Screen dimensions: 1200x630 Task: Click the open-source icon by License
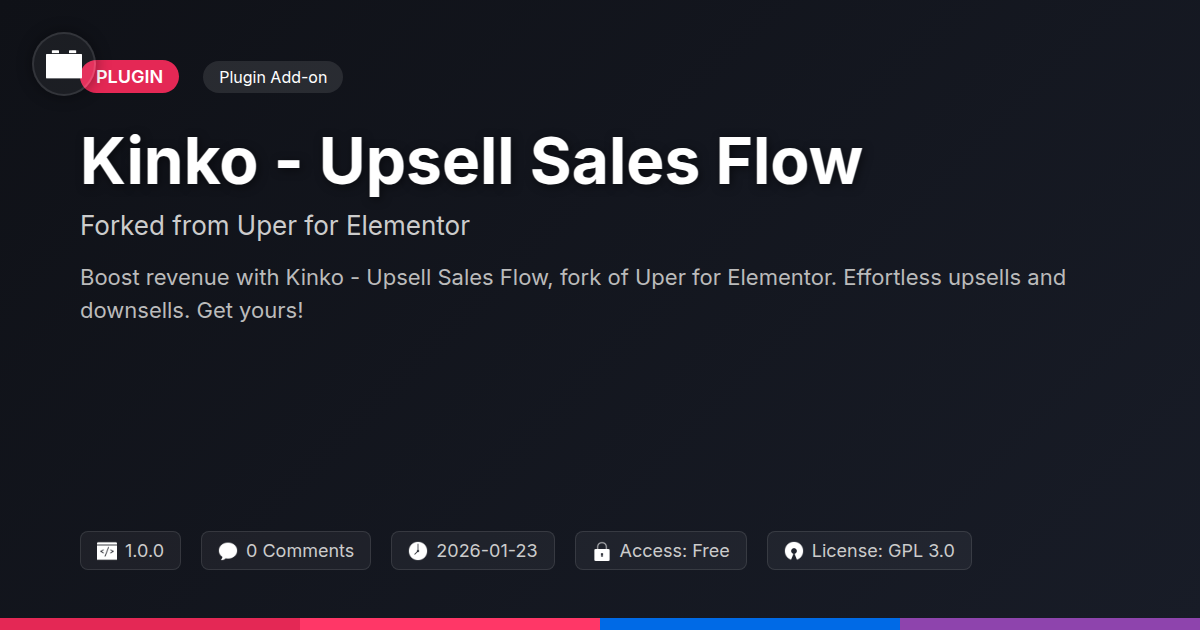[x=794, y=551]
